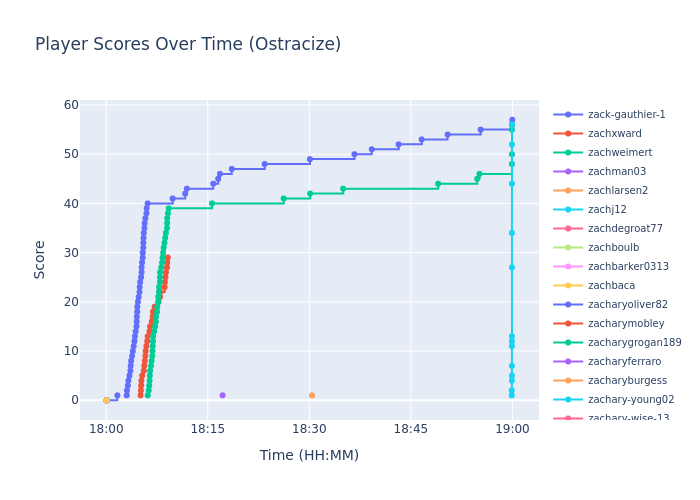The width and height of the screenshot is (700, 500).
Task: Click the Time (HH:MM) axis label
Action: pyautogui.click(x=309, y=456)
